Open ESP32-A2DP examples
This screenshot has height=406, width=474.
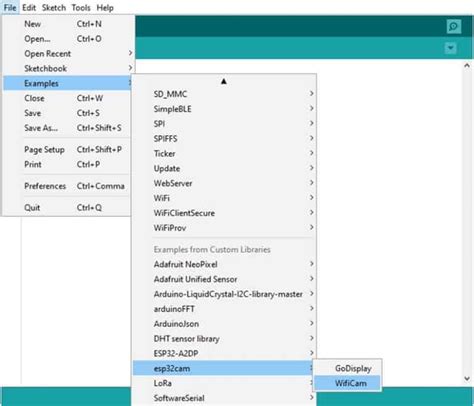point(224,353)
